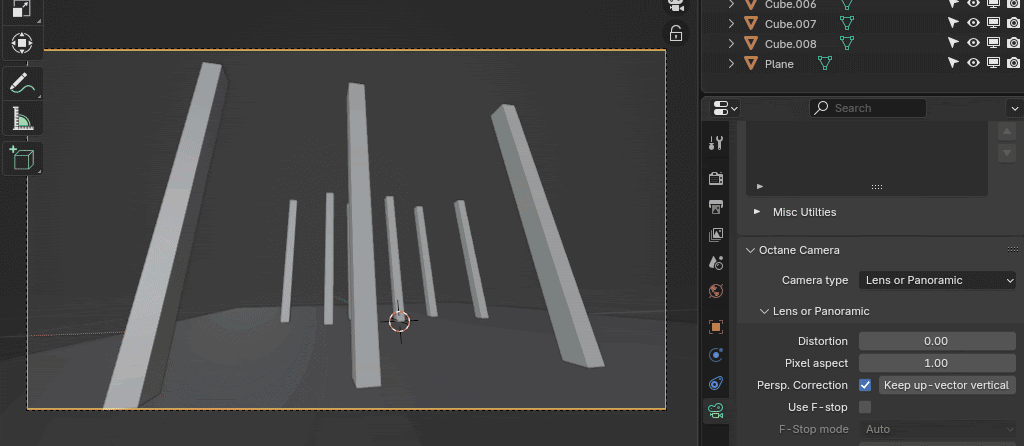The height and width of the screenshot is (446, 1024).
Task: Enable the Use F-stop checkbox
Action: point(865,407)
